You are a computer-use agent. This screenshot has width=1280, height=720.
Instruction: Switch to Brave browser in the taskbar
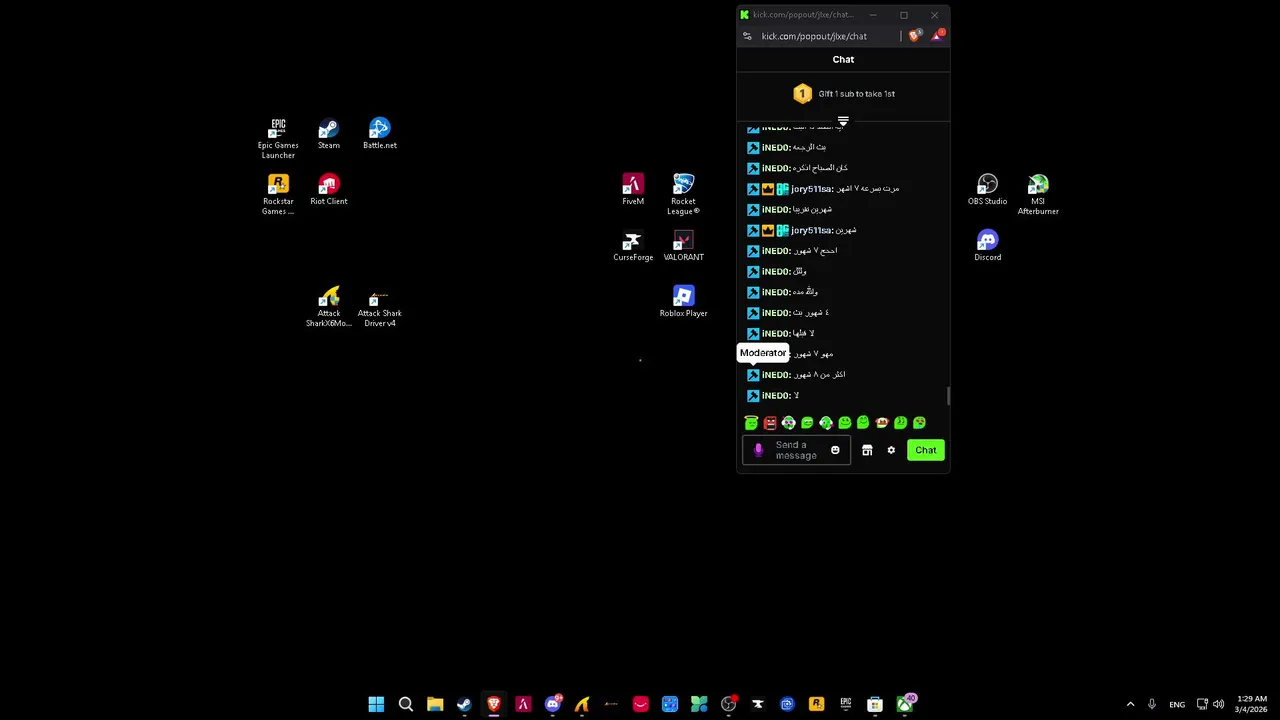click(x=494, y=705)
